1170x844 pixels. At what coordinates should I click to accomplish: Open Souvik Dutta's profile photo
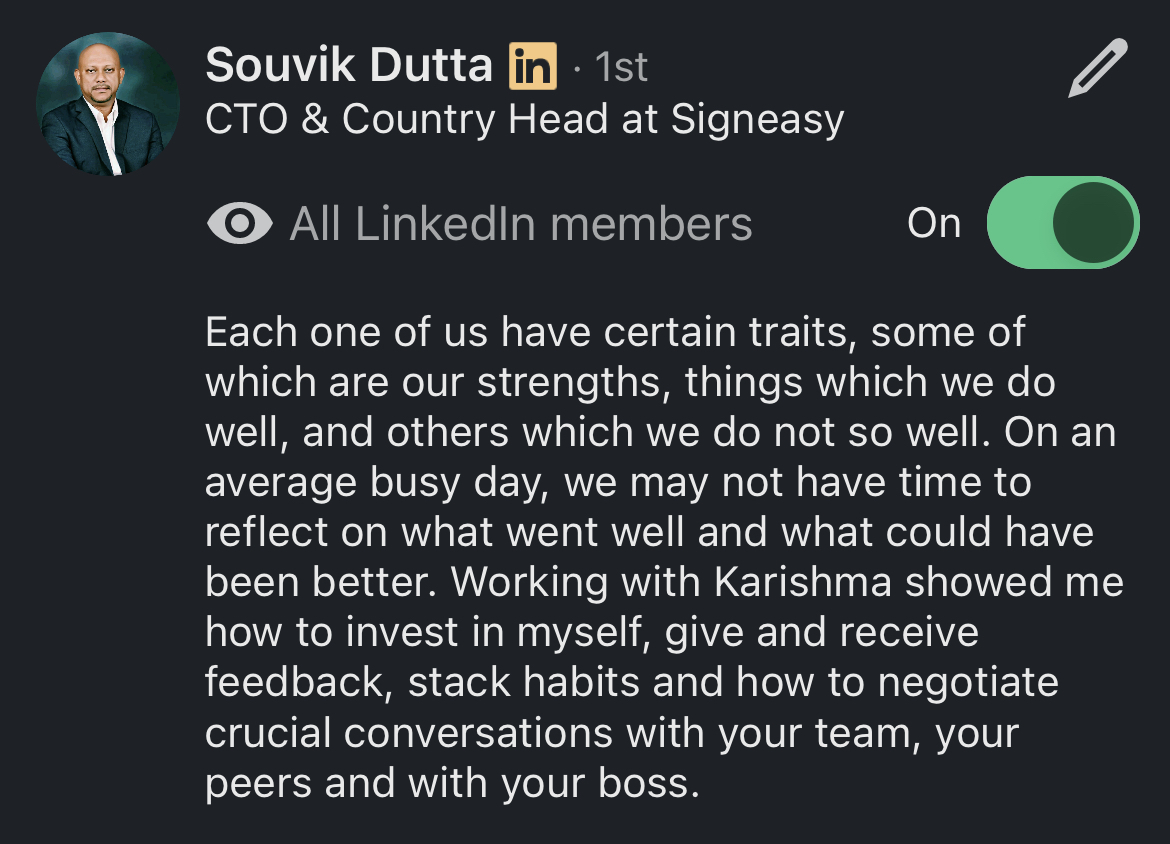pos(108,104)
